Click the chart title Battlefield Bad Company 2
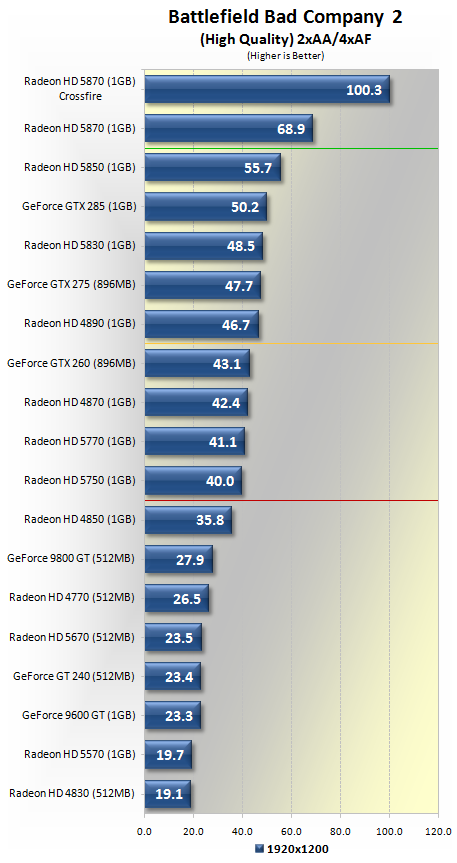Image resolution: width=457 pixels, height=863 pixels. (x=285, y=17)
